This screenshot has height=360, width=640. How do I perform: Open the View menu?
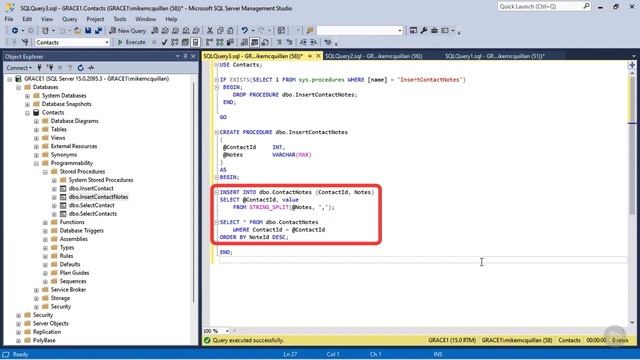pos(47,19)
